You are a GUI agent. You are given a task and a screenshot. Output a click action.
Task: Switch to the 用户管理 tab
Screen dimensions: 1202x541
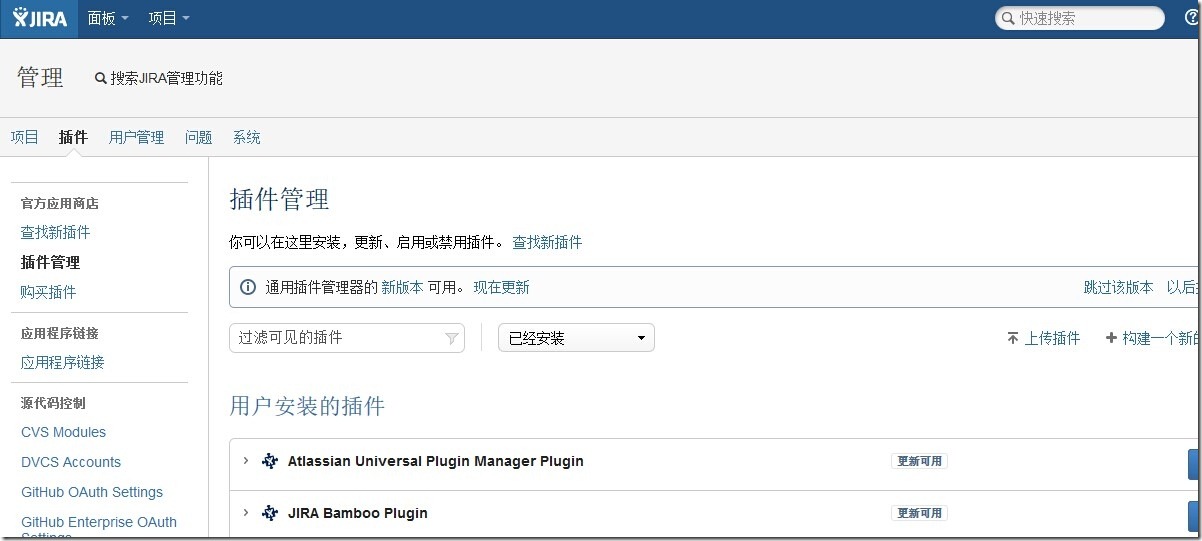136,137
